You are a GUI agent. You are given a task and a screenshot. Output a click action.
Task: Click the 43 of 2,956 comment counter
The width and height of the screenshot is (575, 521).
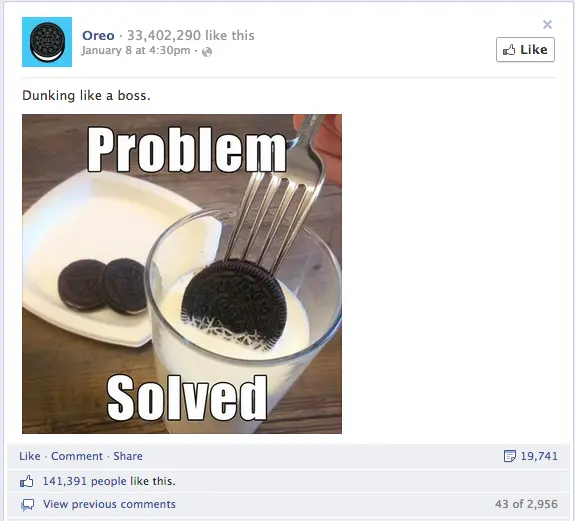coord(526,504)
